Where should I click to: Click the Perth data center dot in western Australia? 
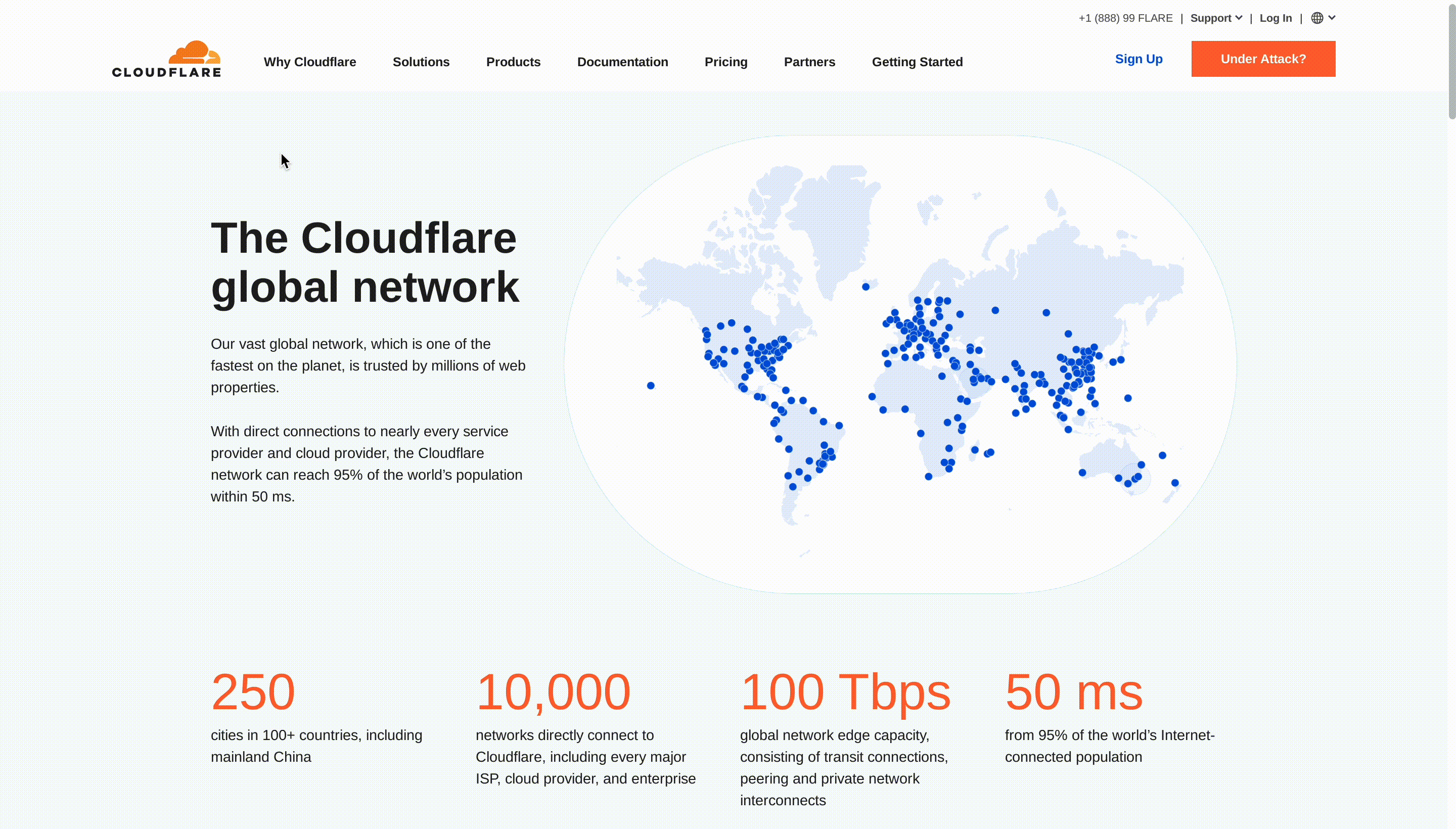[x=1082, y=473]
